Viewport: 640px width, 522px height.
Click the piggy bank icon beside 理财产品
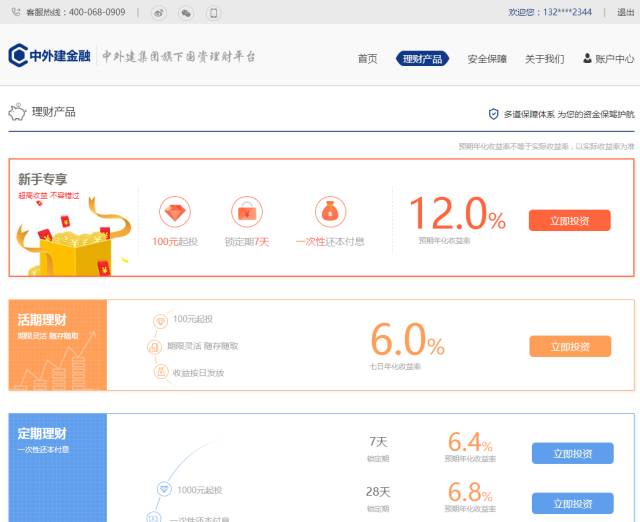point(17,112)
